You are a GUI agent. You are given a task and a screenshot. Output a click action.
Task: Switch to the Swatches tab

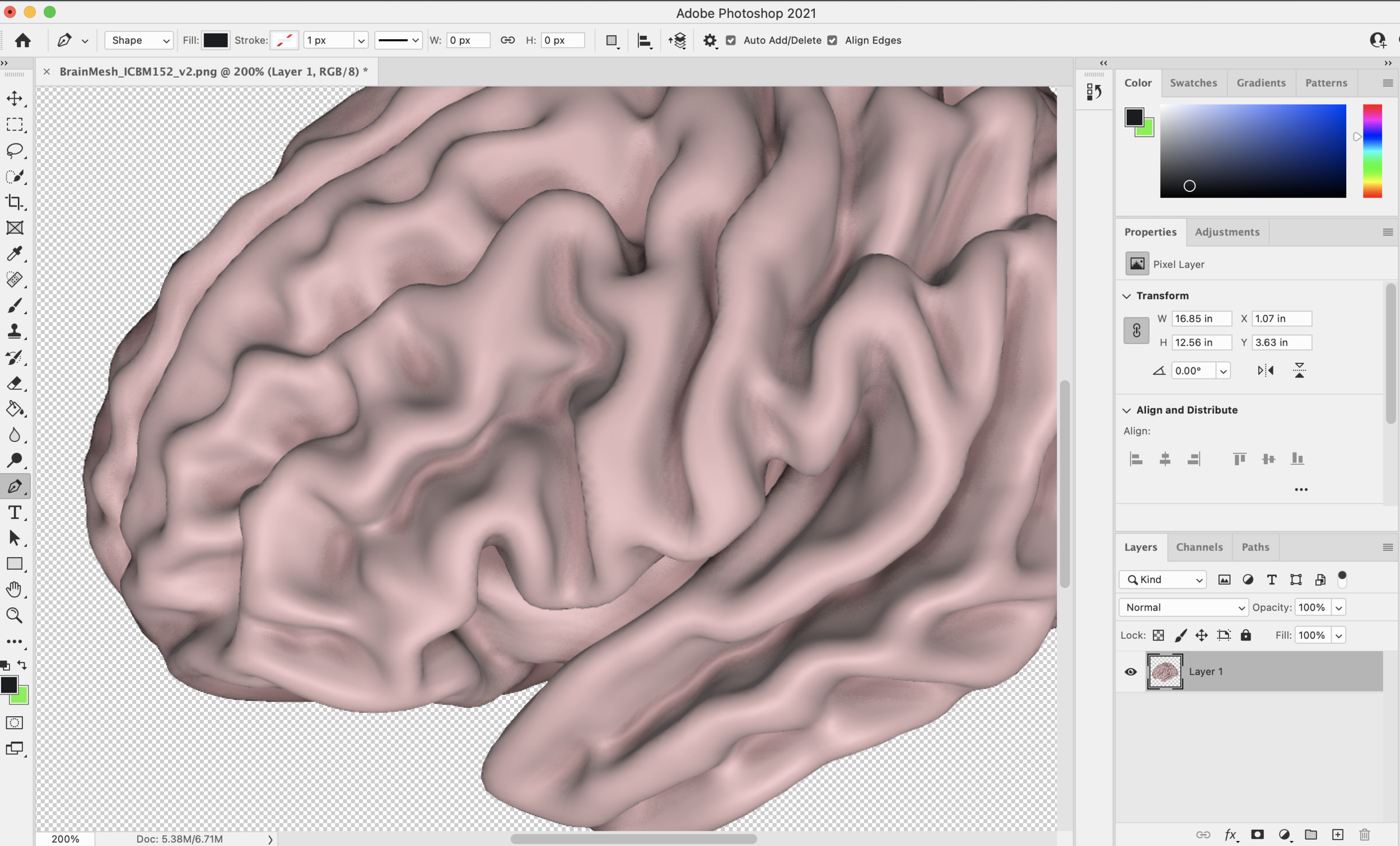[x=1193, y=83]
